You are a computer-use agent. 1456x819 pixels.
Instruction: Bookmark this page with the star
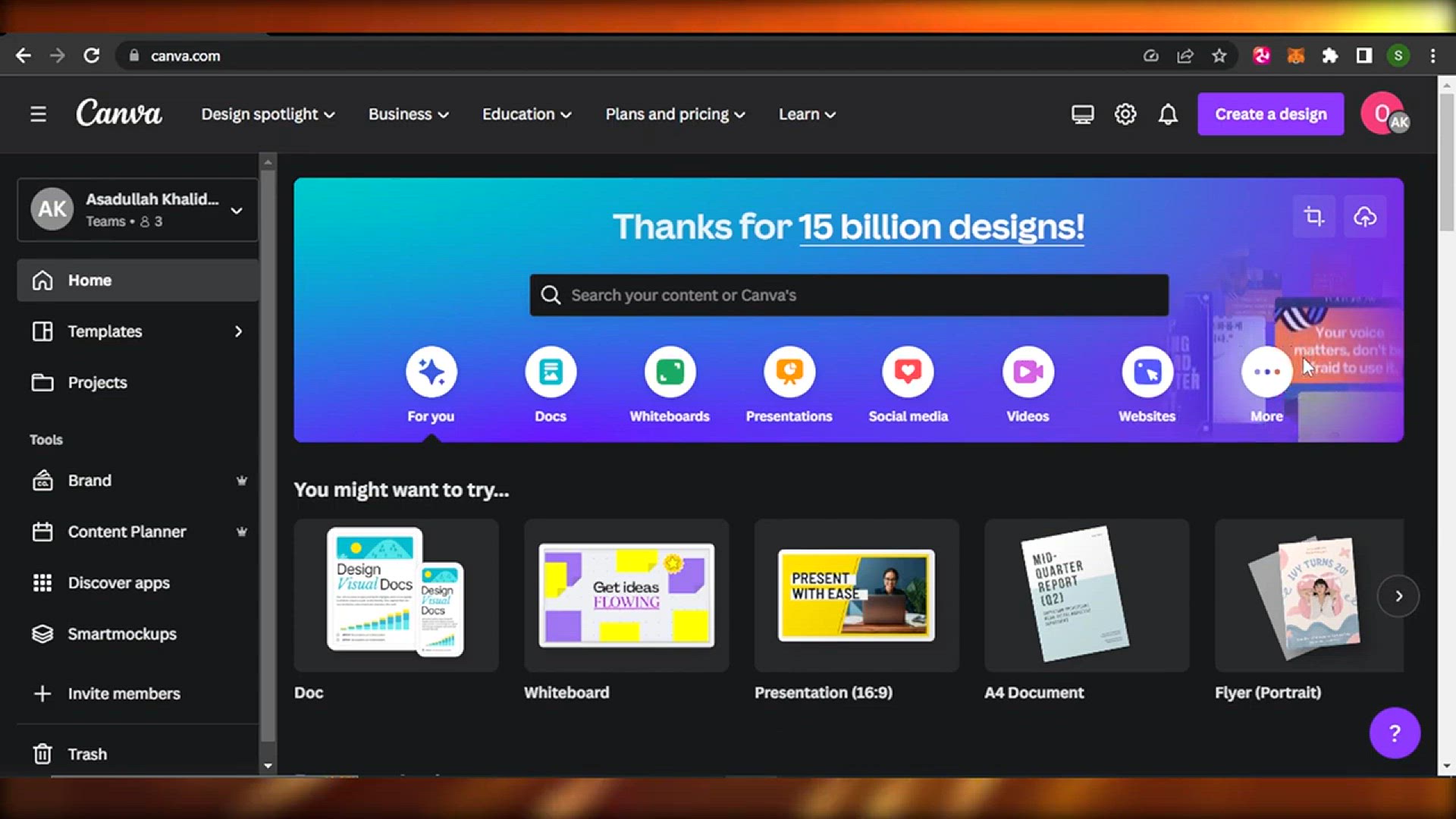(x=1219, y=55)
